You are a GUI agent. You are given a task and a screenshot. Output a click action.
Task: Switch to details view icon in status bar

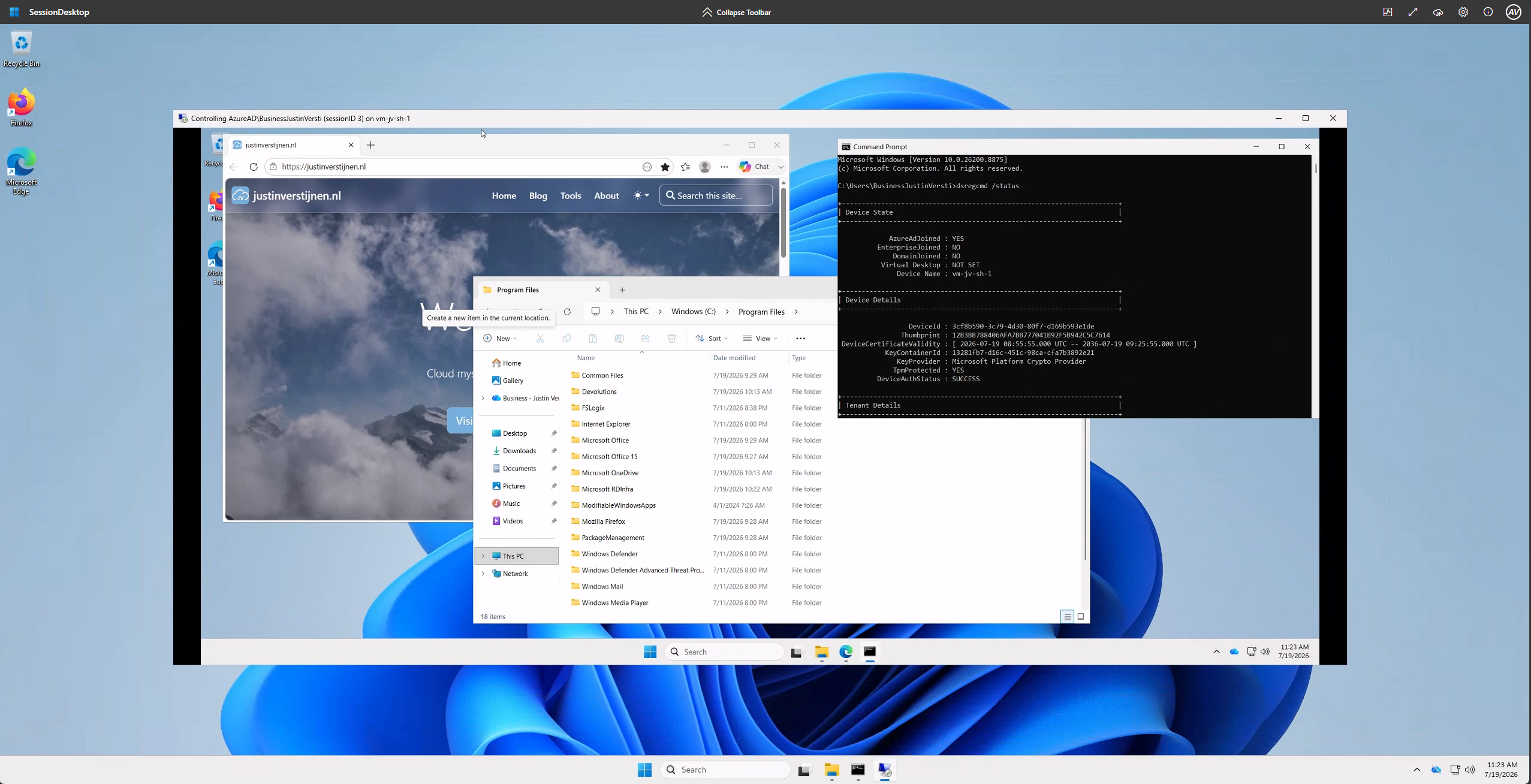1067,617
